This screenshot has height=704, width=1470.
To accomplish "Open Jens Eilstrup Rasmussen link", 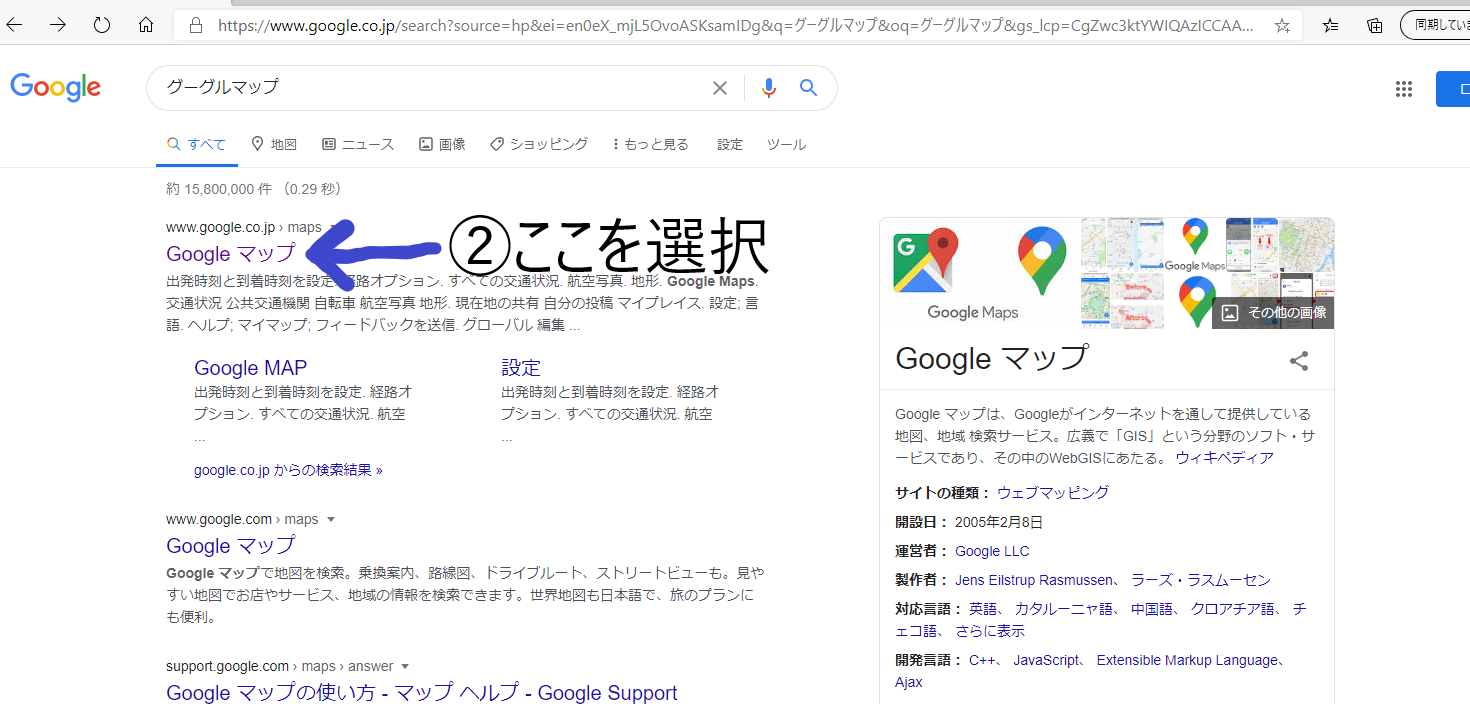I will coord(1034,580).
